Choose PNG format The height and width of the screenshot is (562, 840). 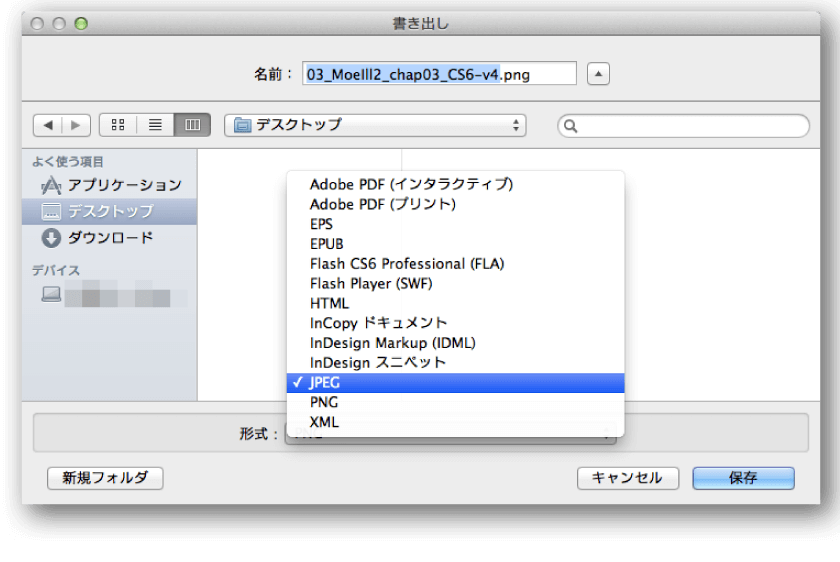[456, 402]
